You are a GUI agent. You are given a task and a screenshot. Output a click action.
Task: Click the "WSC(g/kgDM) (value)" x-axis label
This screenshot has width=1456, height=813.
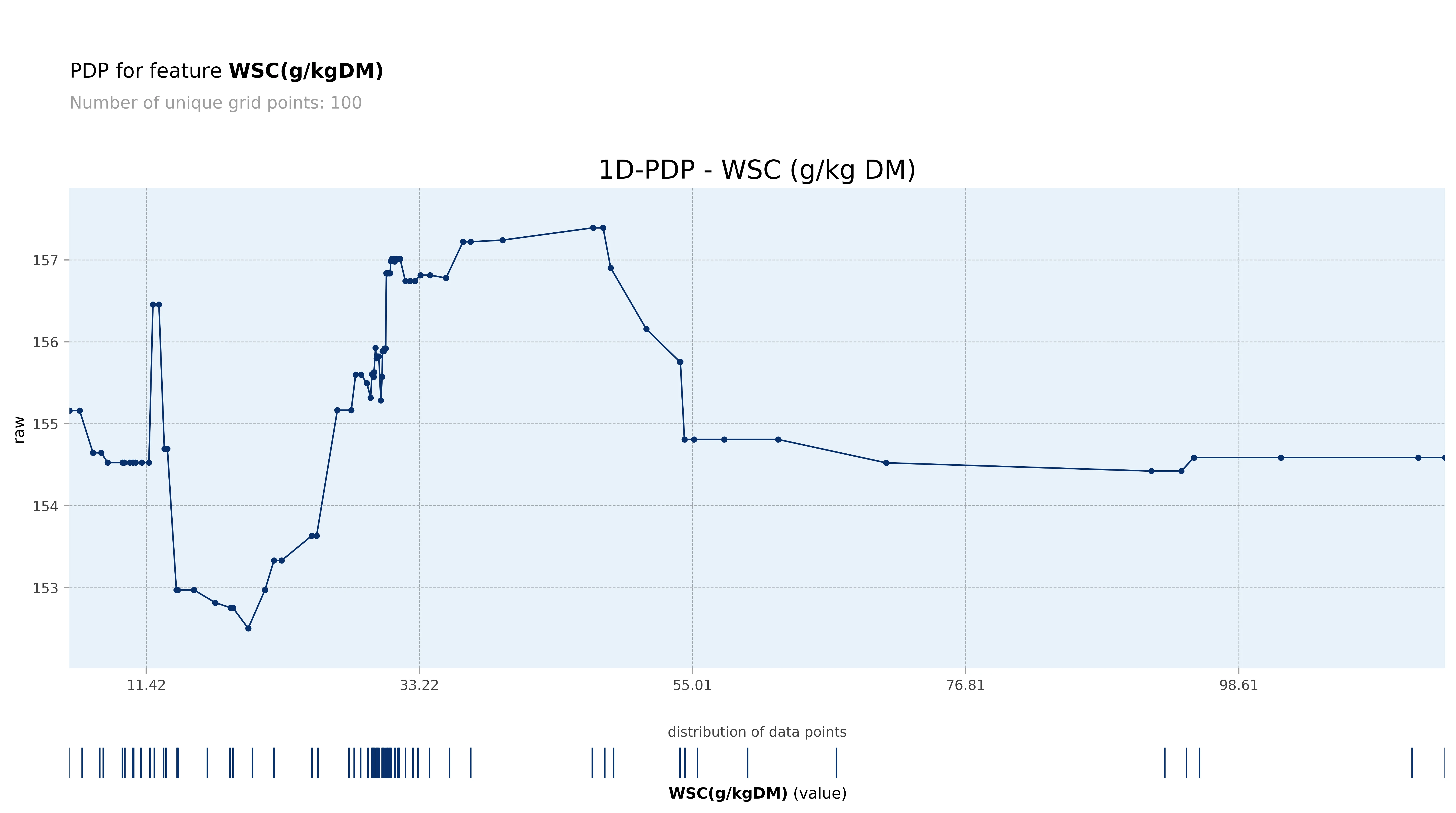(757, 793)
